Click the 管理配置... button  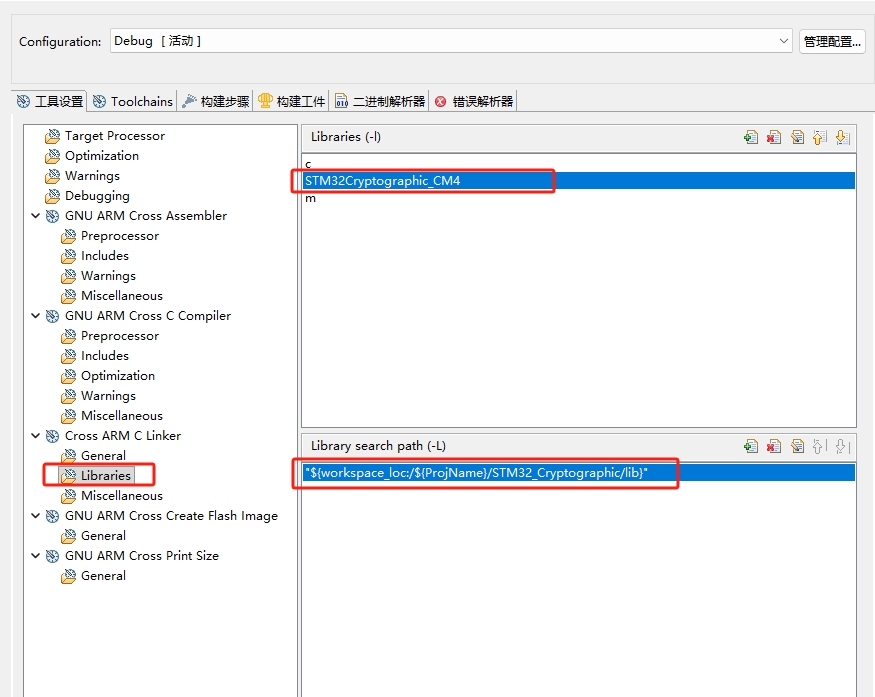[x=832, y=41]
